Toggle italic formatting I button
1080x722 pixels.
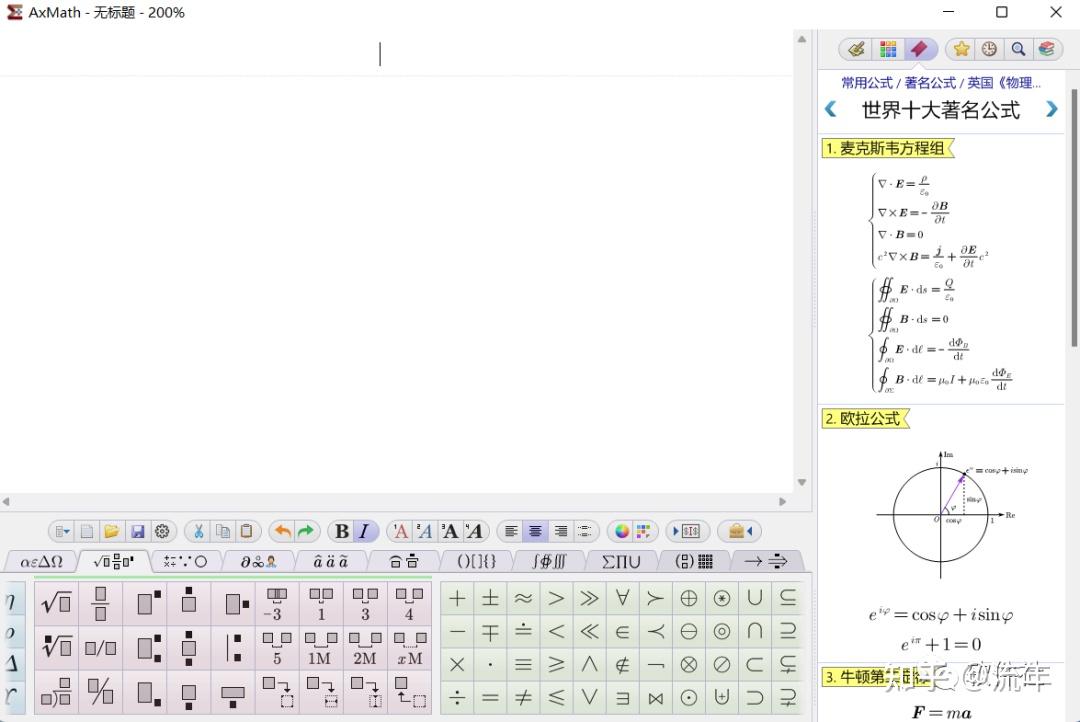click(364, 531)
